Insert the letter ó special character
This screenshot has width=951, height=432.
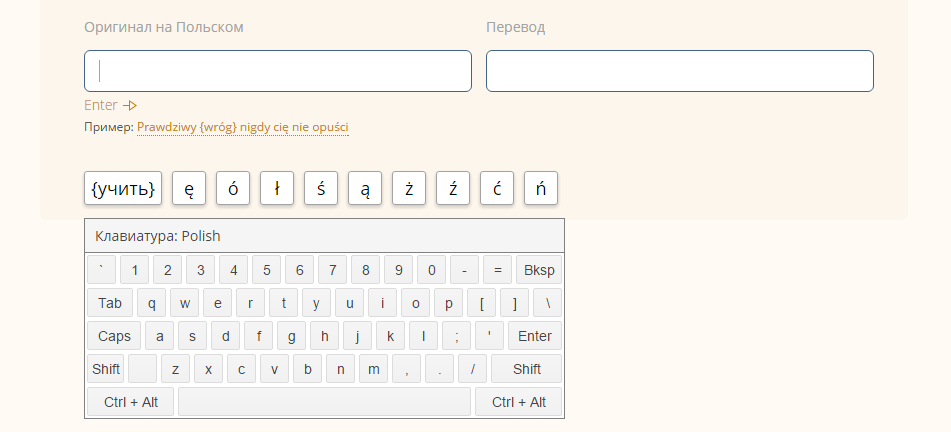233,189
